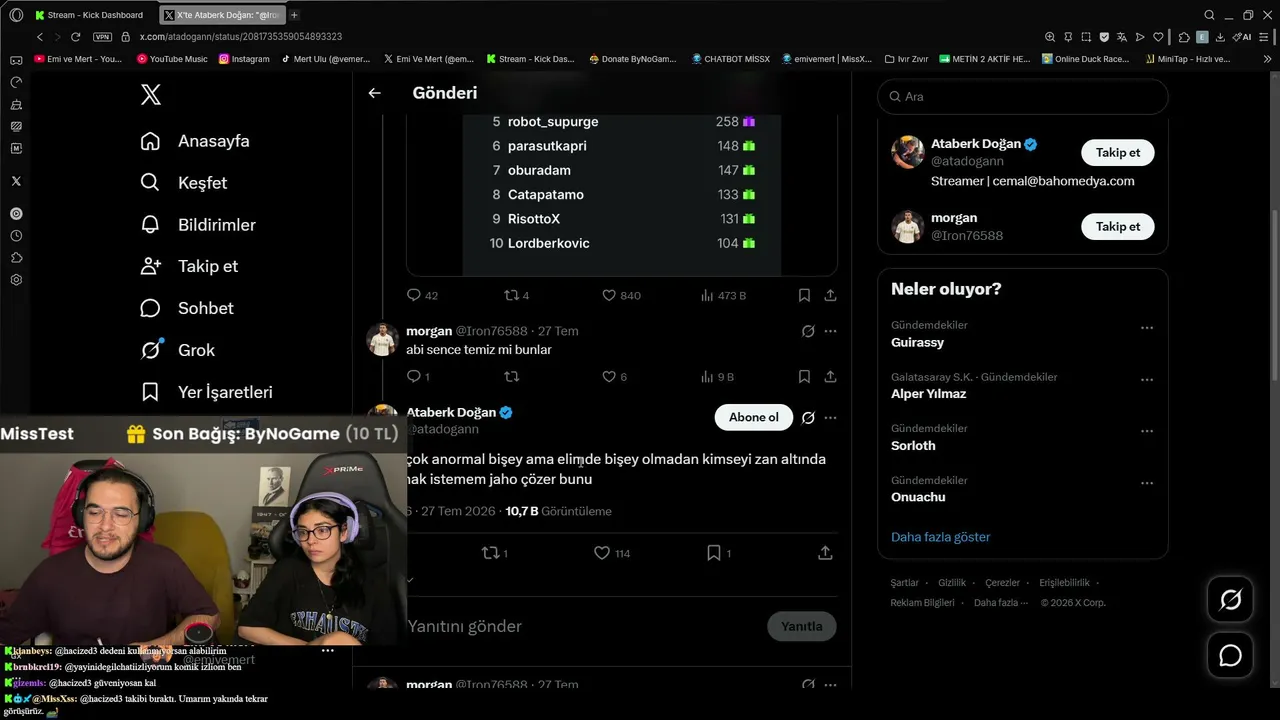Open browser extensions puzzle icon in toolbar
1280x720 pixels.
pyautogui.click(x=1184, y=37)
